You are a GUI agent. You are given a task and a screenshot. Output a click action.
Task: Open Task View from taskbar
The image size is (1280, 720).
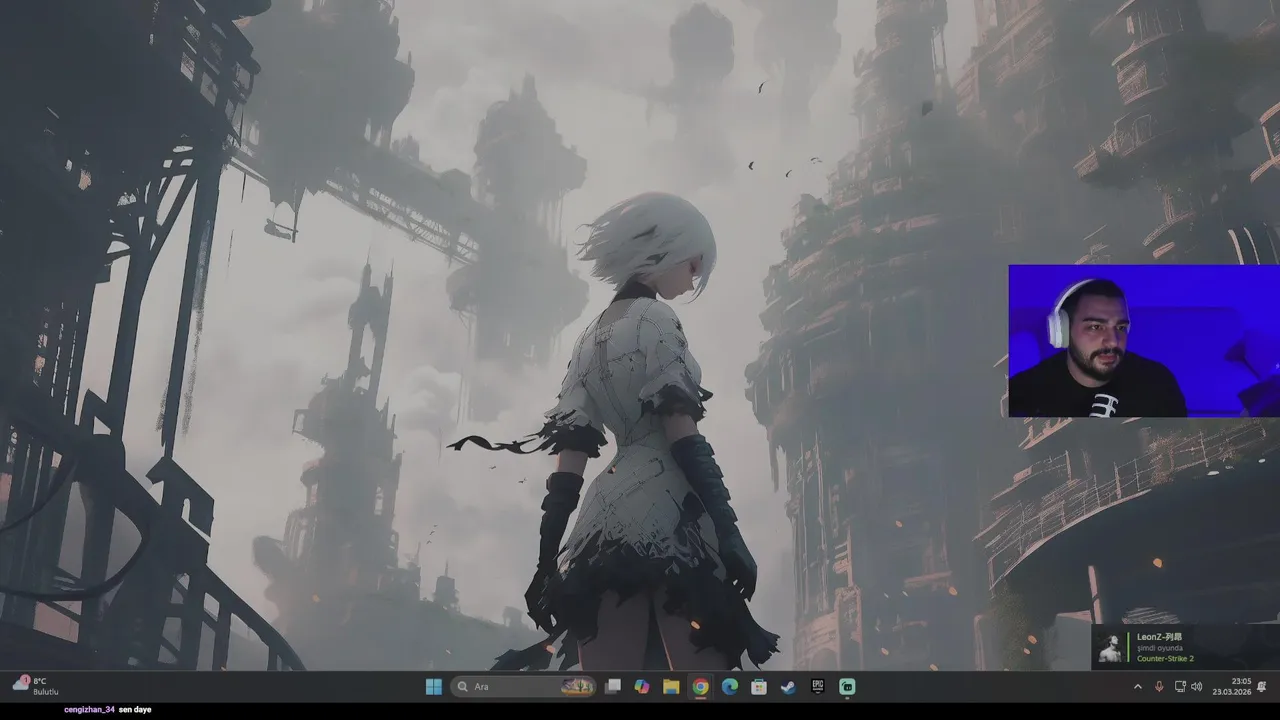point(613,686)
